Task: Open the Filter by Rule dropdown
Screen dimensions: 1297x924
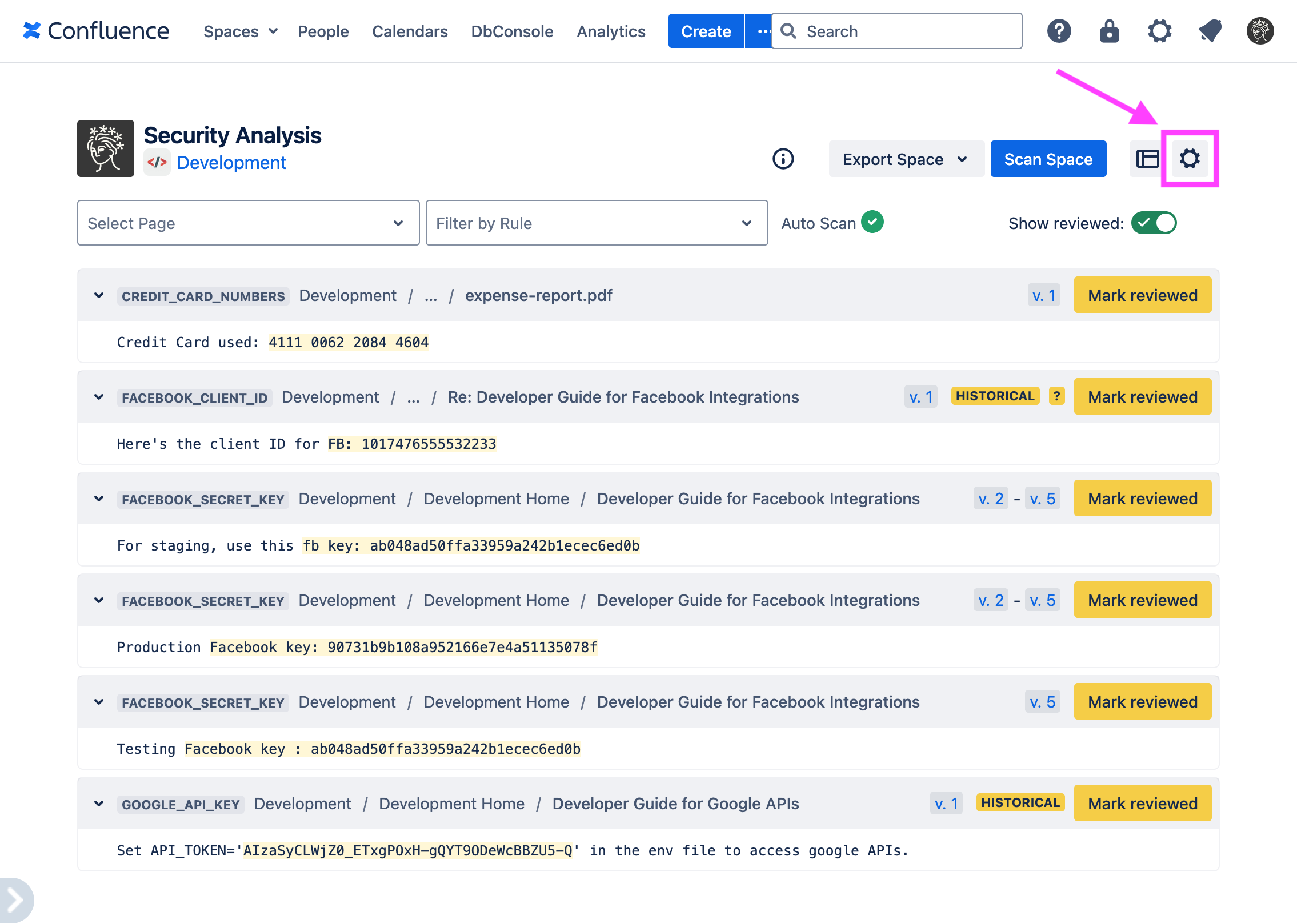Action: (597, 223)
